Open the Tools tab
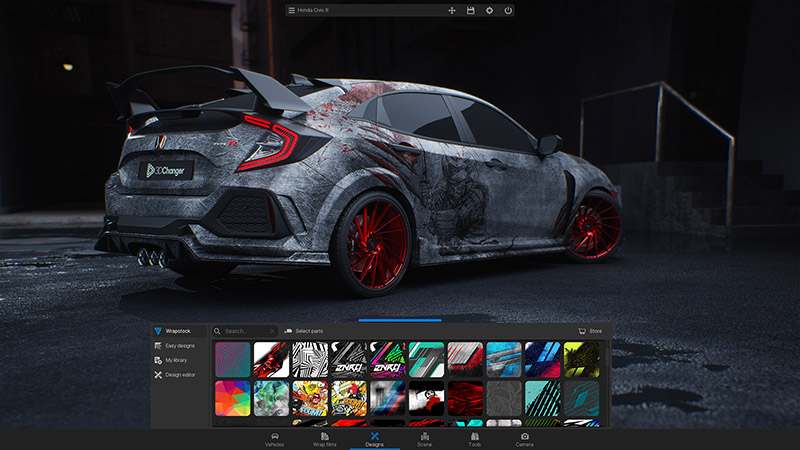 (475, 439)
